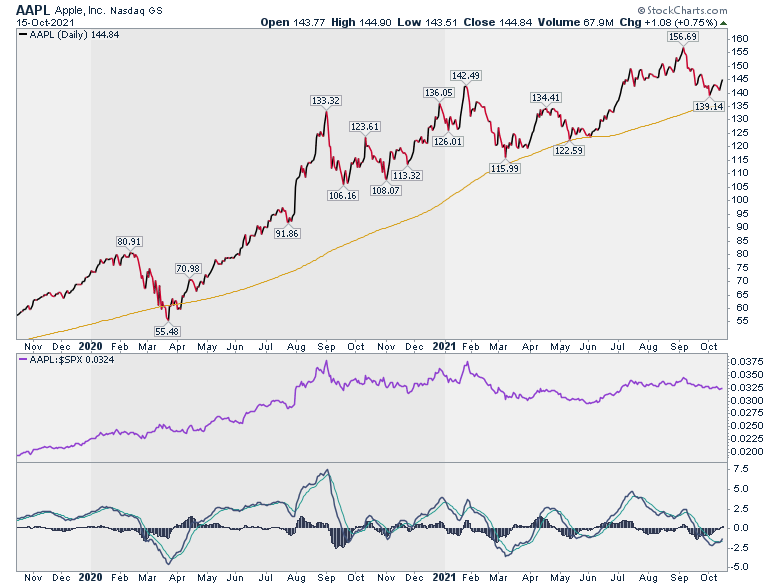This screenshot has width=780, height=586.
Task: Click the AAPL ticker symbol heading
Action: [33, 10]
